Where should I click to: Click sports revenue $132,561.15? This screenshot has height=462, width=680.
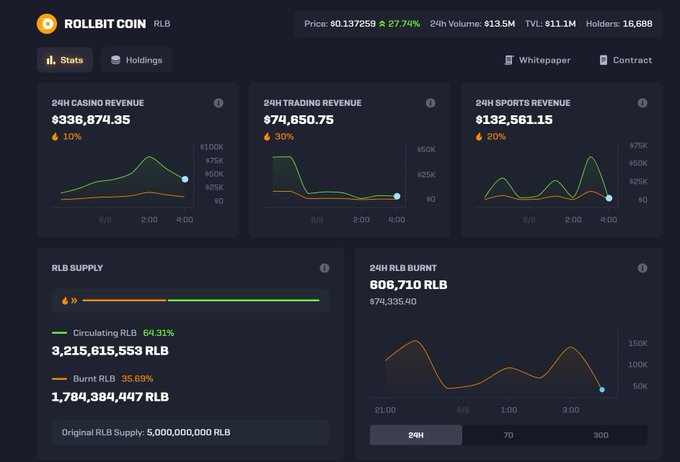(x=514, y=120)
